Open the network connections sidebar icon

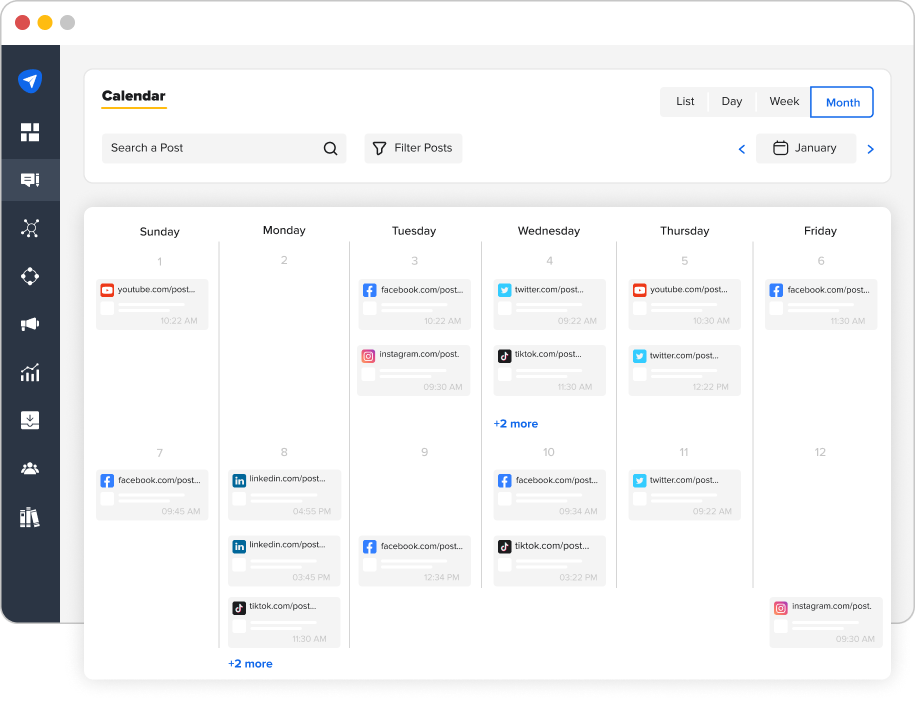[30, 228]
